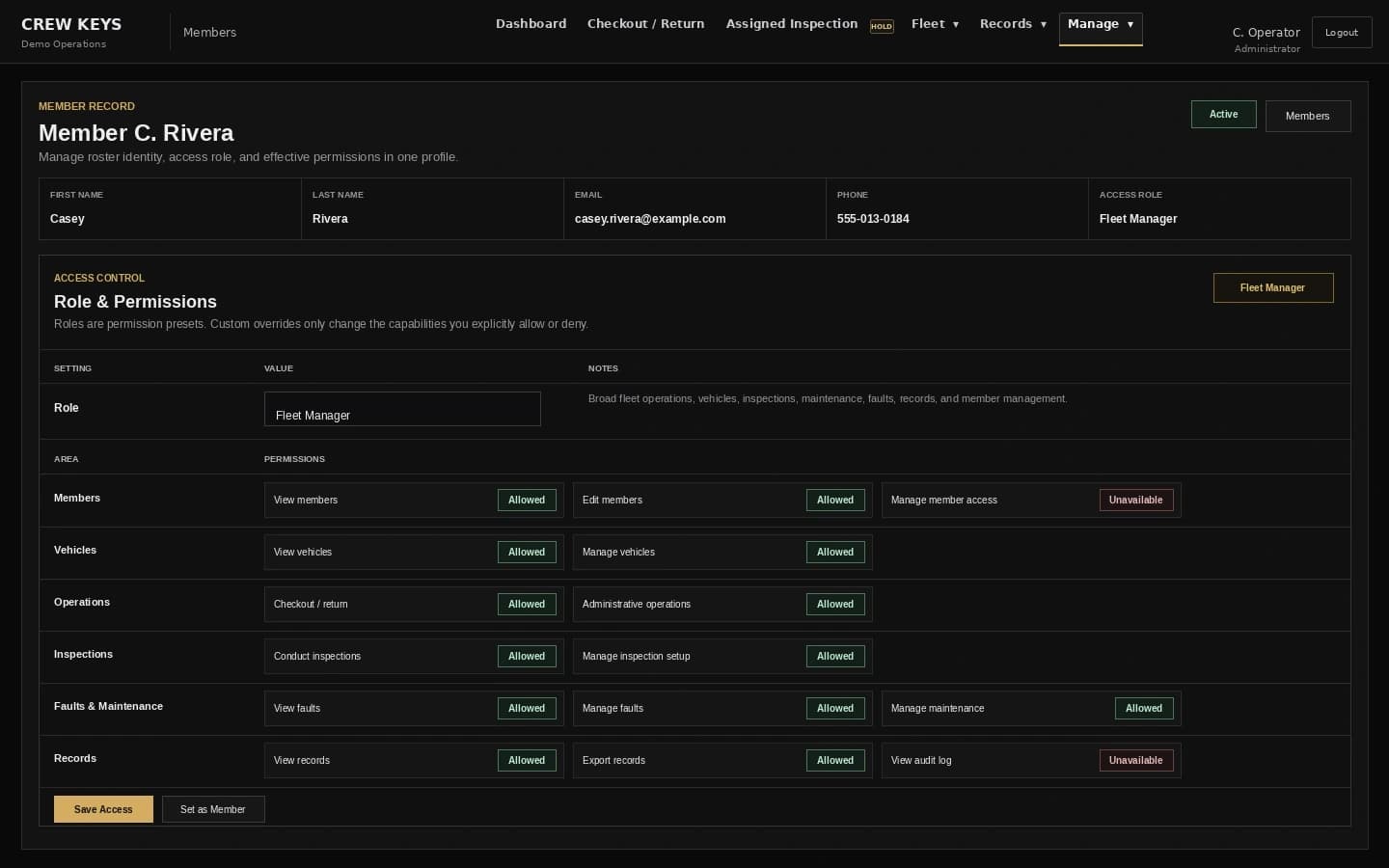Click the Inspections area label
Screen dimensions: 1389x868
pyautogui.click(x=83, y=654)
